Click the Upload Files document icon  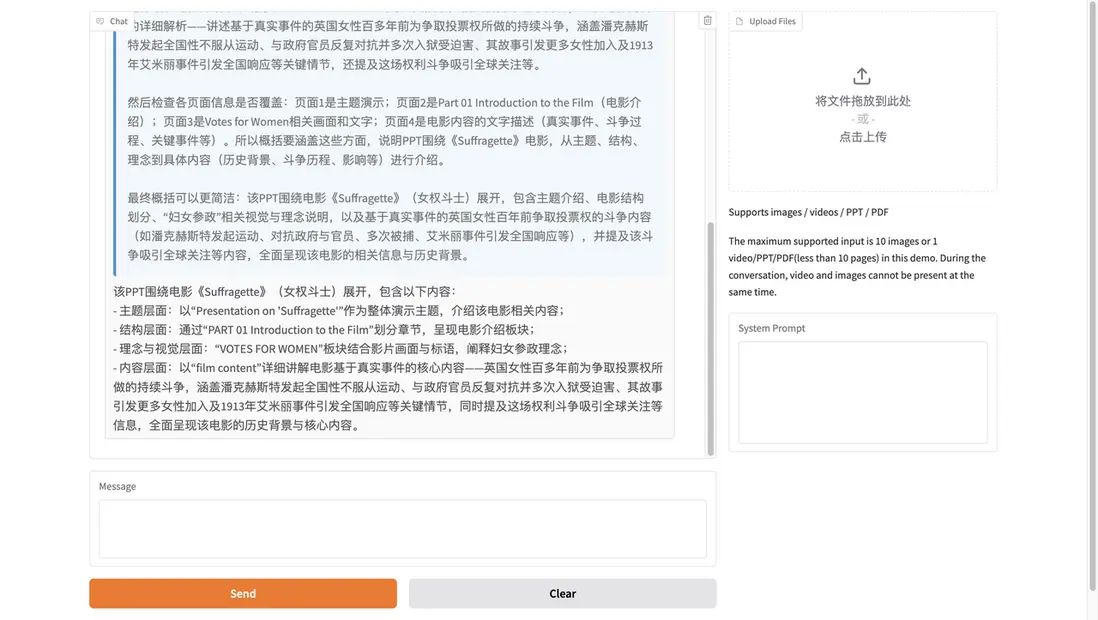coord(739,21)
